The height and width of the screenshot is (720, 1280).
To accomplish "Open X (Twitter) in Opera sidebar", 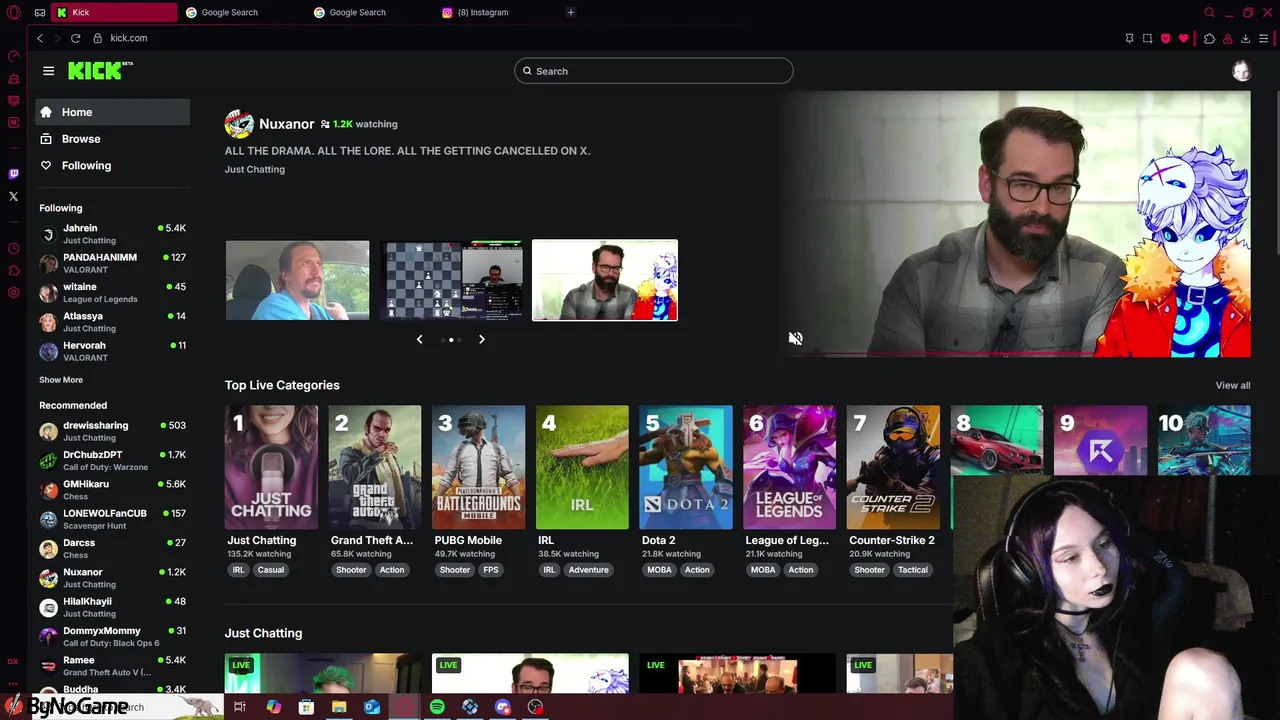I will [13, 196].
